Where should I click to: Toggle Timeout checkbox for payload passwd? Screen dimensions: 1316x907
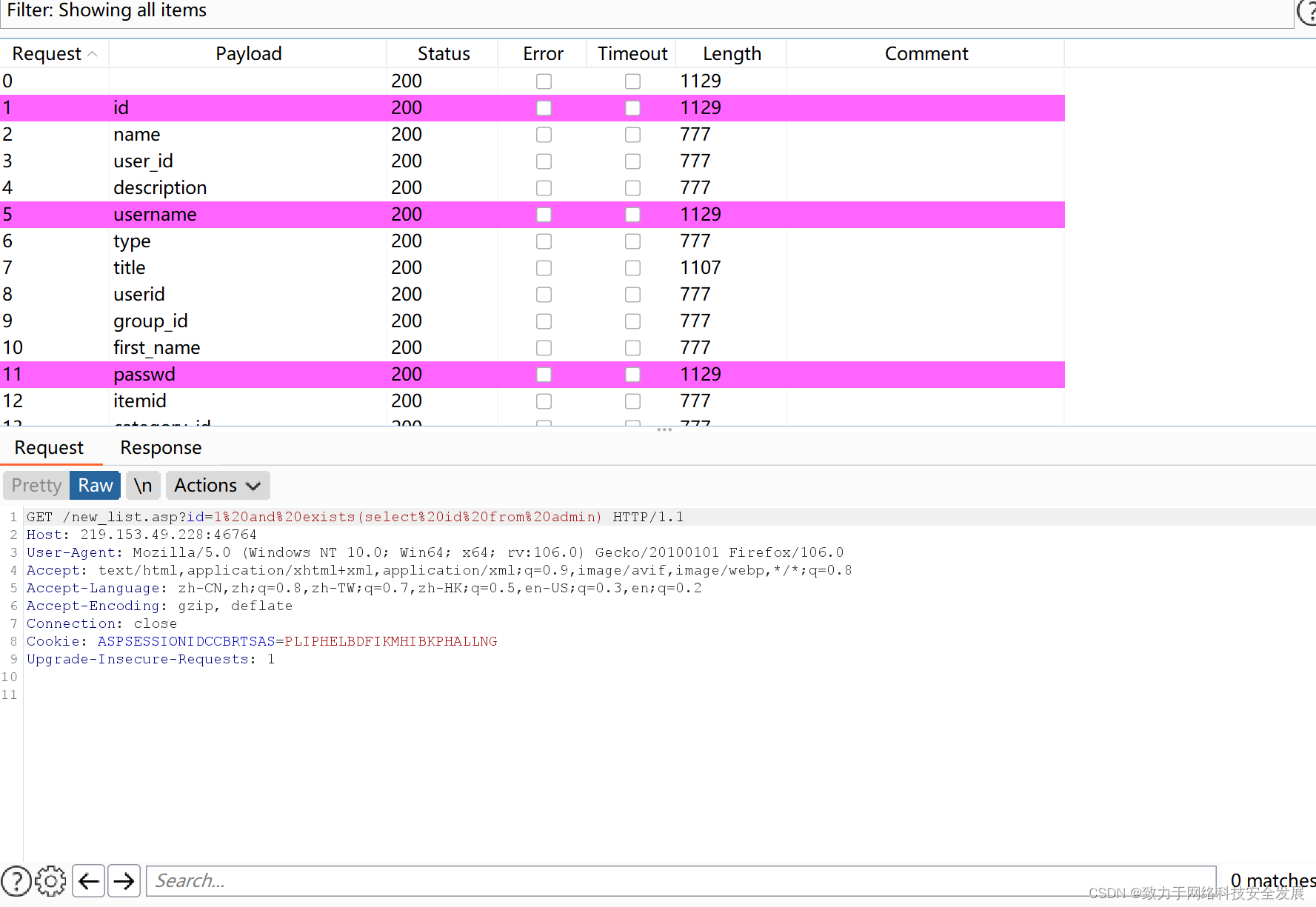(x=632, y=375)
